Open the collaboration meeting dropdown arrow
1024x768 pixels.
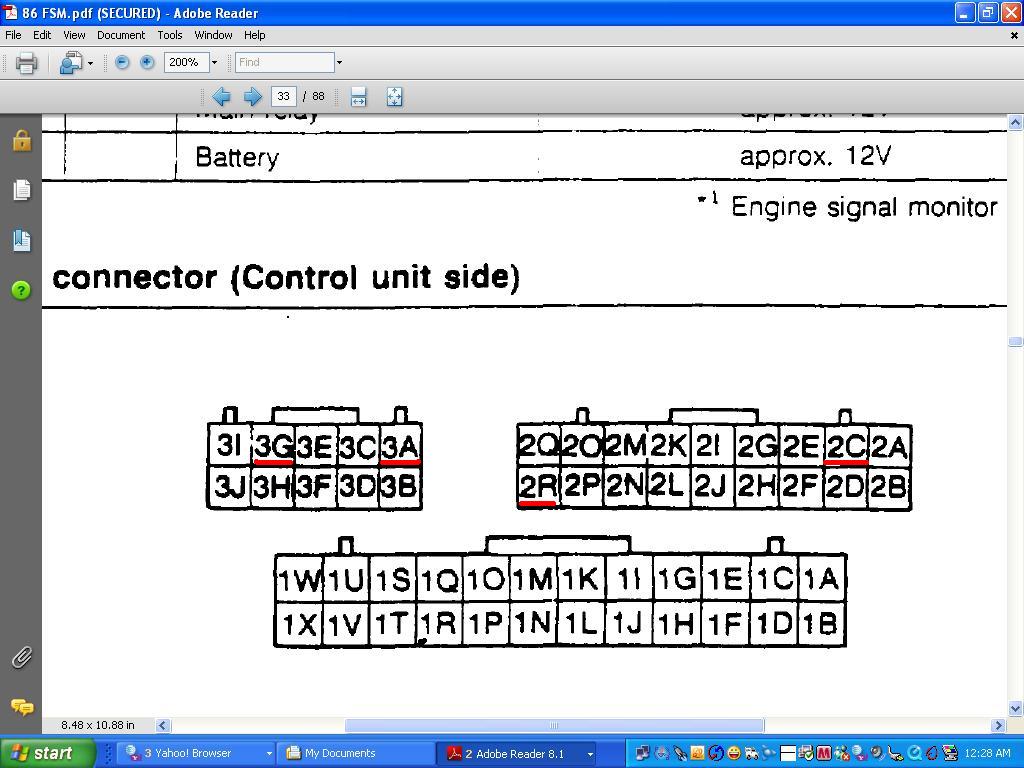[90, 63]
